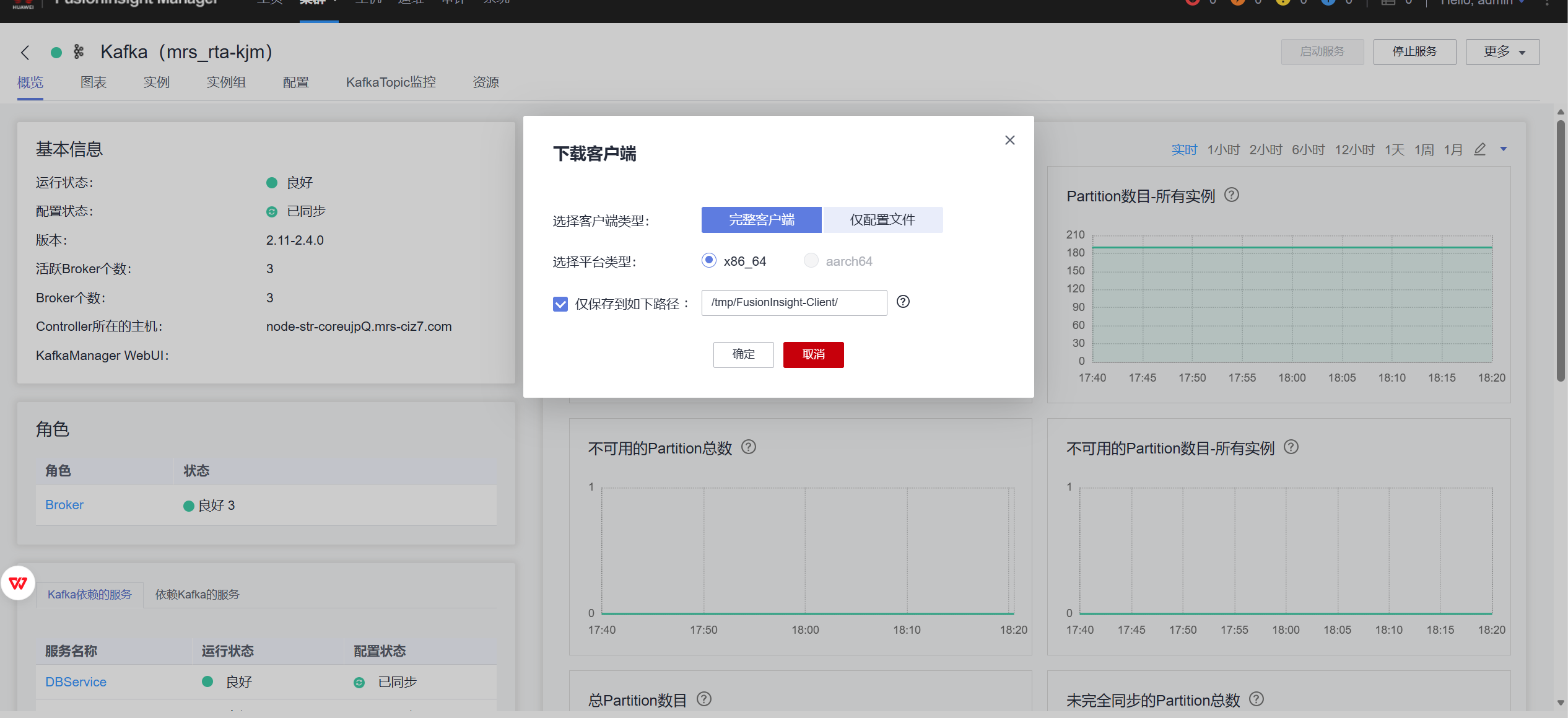Click help icon on 不可用的Partition总数 chart

pos(748,447)
